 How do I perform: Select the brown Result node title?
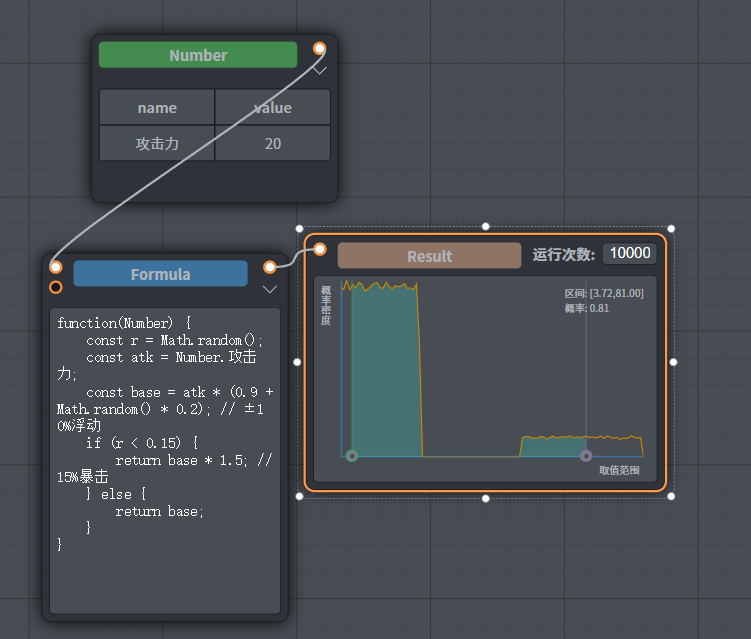point(429,256)
